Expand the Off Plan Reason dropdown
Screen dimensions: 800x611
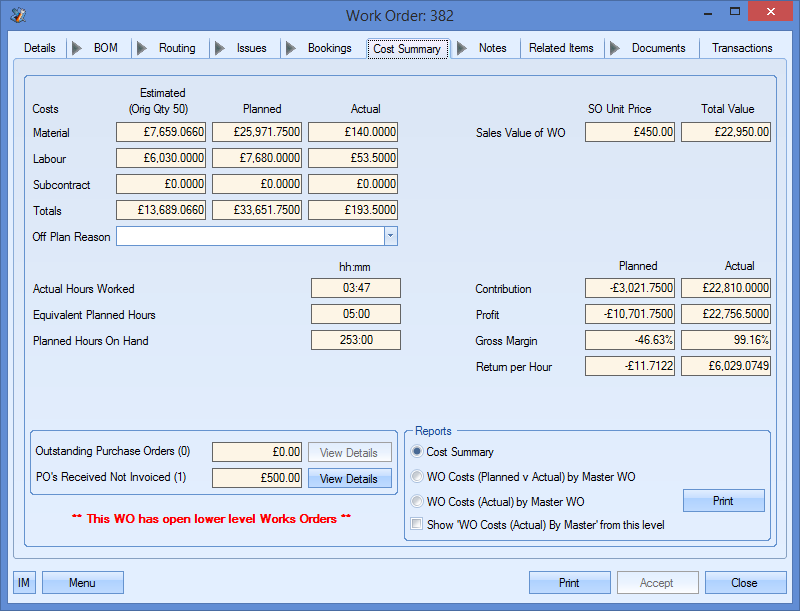(391, 237)
